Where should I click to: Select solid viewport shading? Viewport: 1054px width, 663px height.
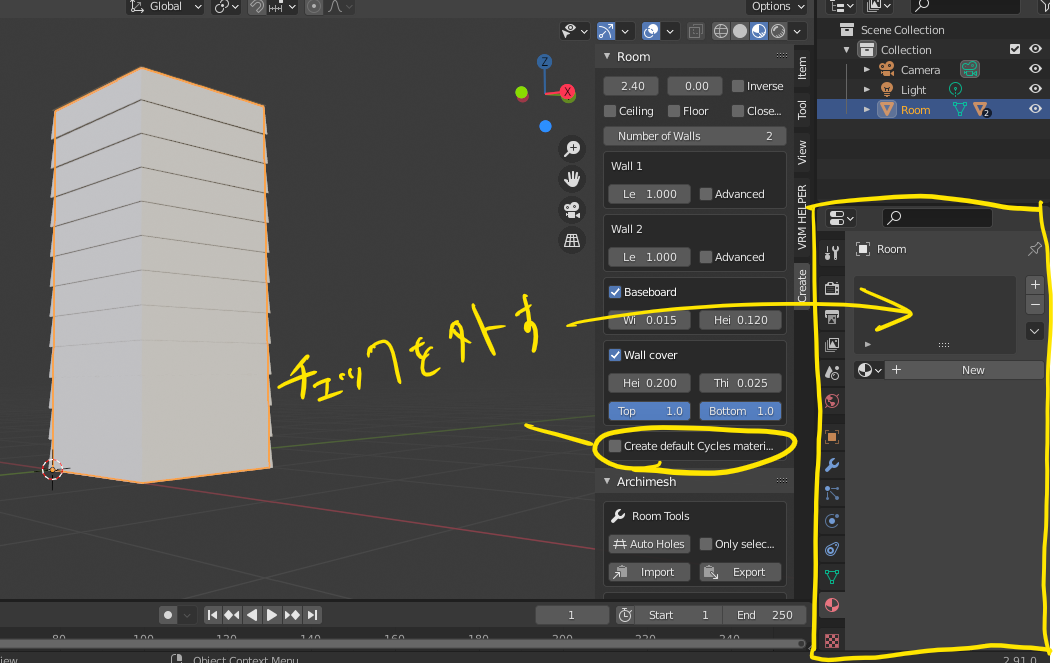click(x=739, y=31)
